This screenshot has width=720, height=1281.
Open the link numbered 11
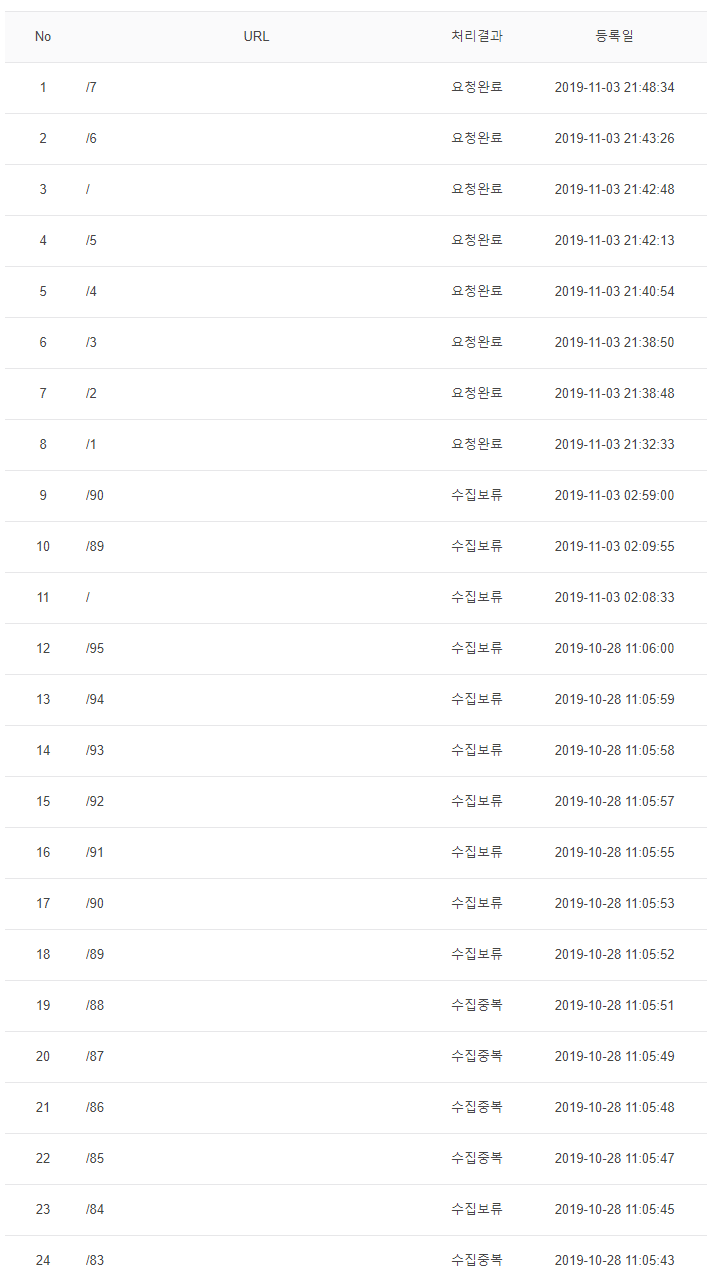(42, 597)
